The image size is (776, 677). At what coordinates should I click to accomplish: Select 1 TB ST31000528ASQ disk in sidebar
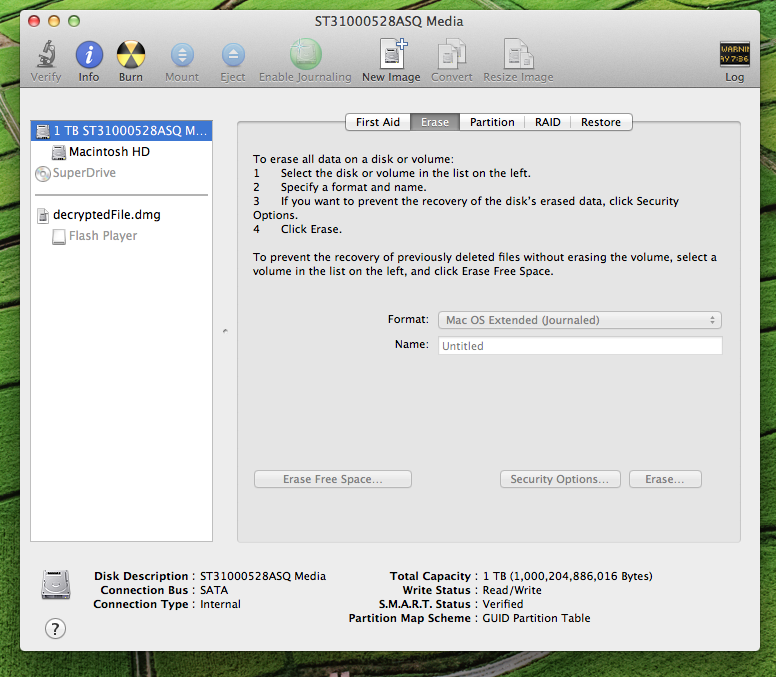[122, 131]
